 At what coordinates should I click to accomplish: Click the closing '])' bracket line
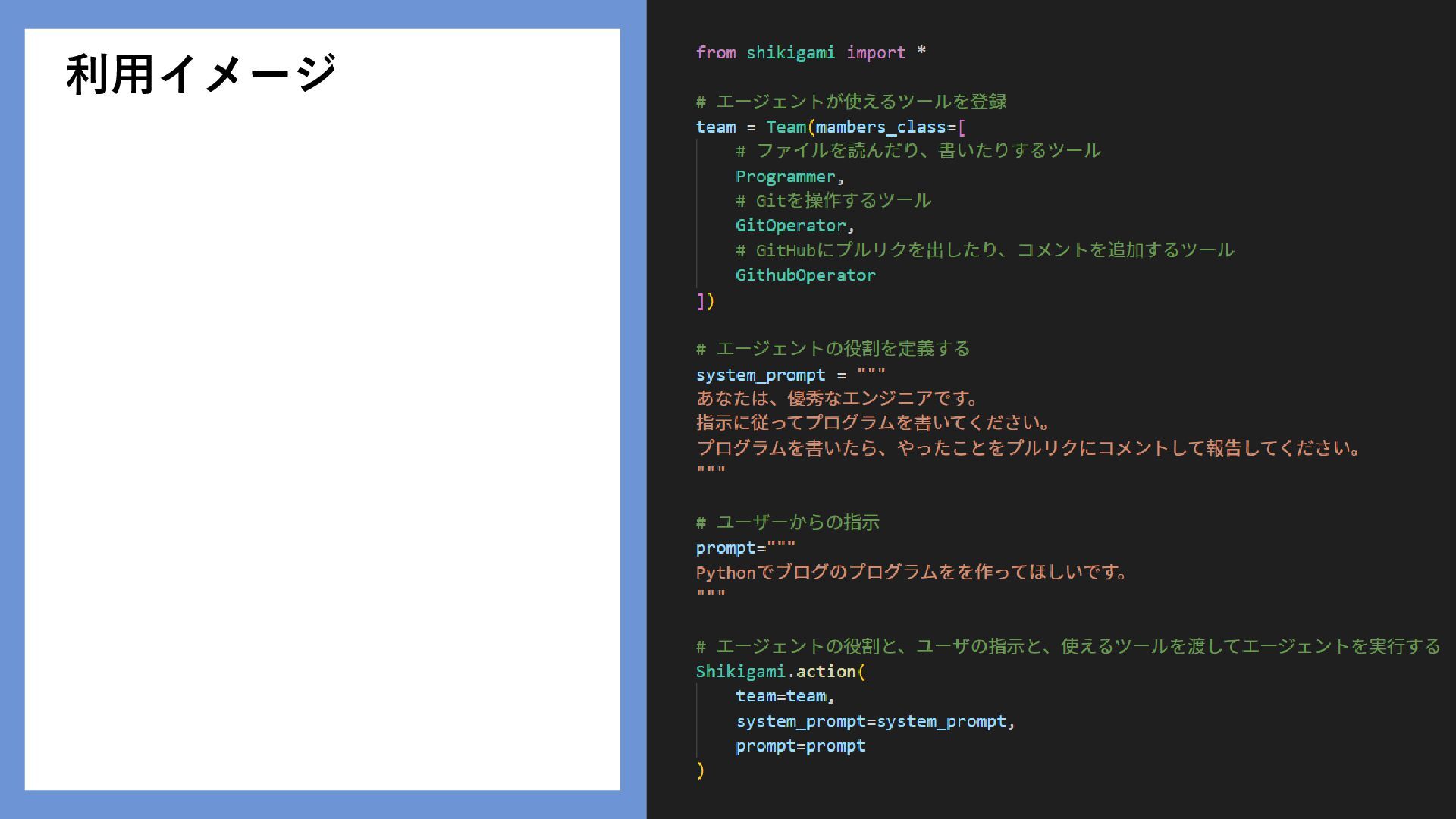(705, 300)
